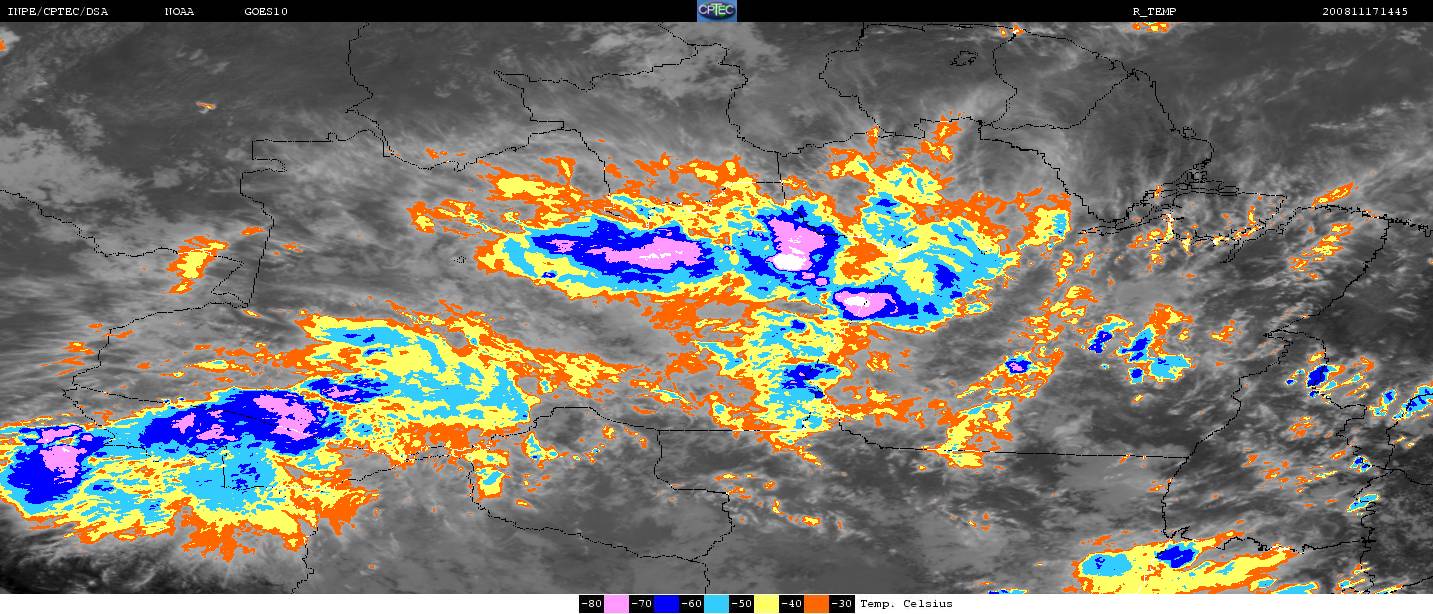This screenshot has width=1433, height=614.
Task: Click the -30 legend label
Action: click(x=842, y=604)
